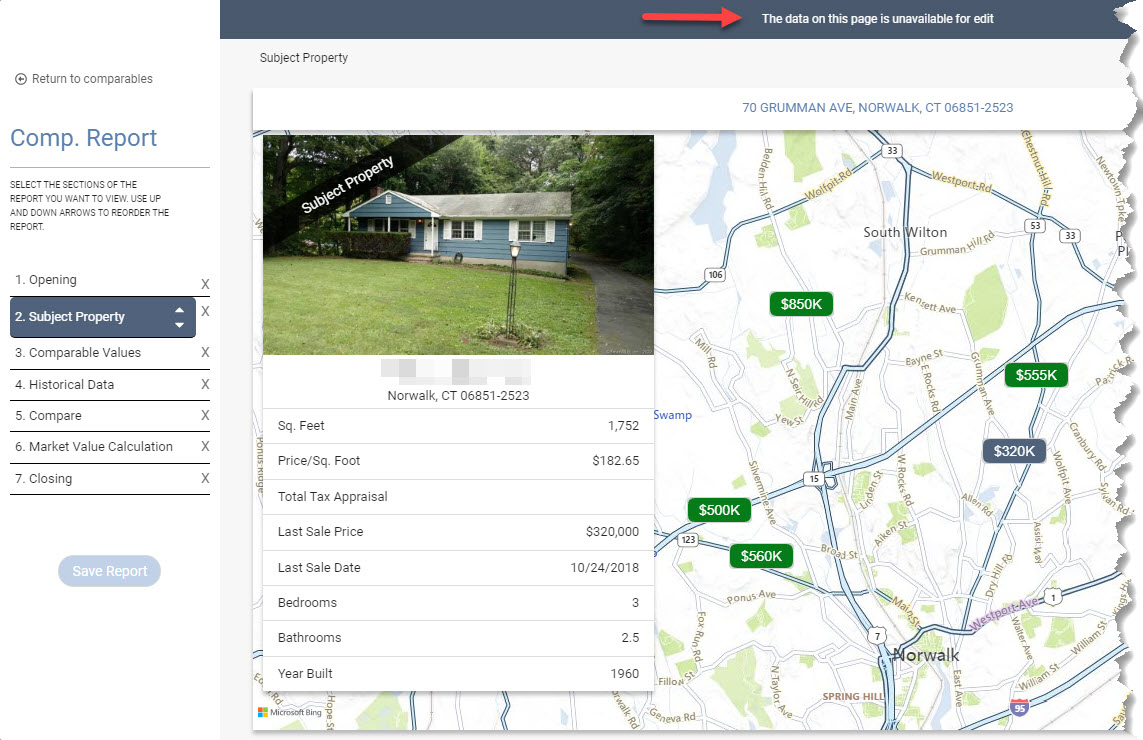Viewport: 1143px width, 740px height.
Task: Click the Return to comparables back arrow icon
Action: (21, 79)
